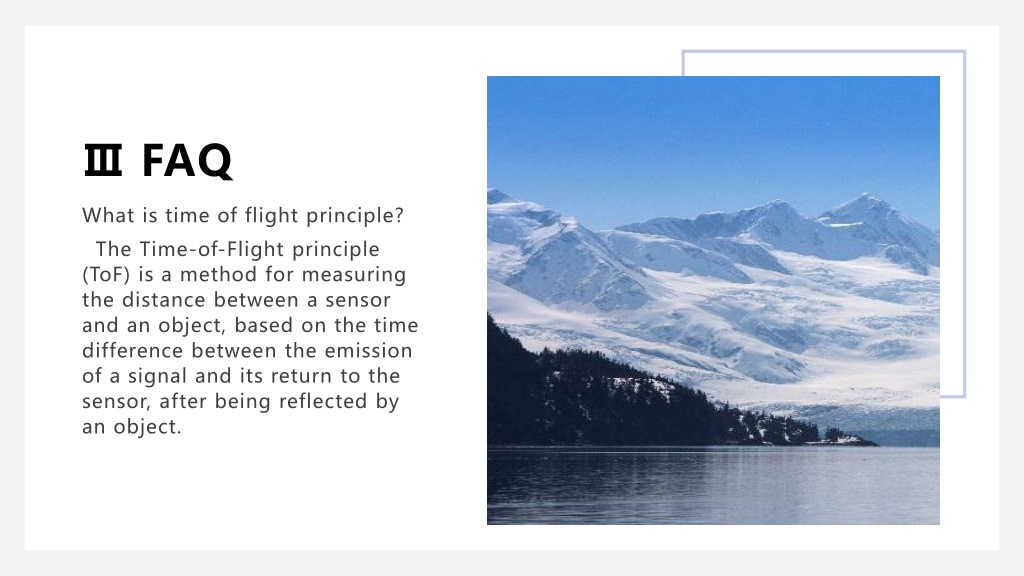Viewport: 1024px width, 576px height.
Task: Click the snowy mountain peak in photo
Action: 865,199
